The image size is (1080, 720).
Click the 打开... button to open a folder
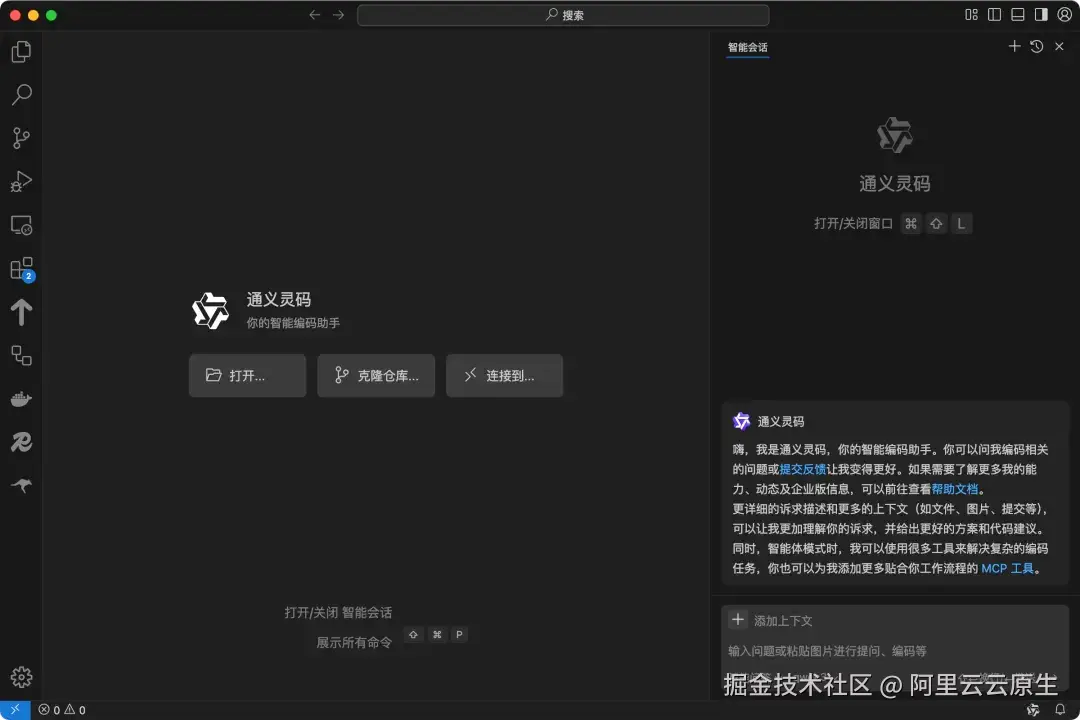247,375
